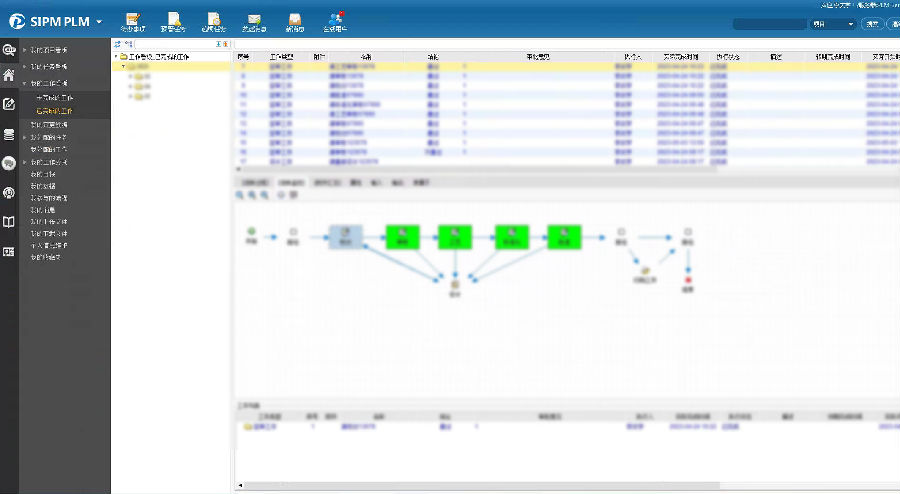Open the book icon in the left rail
900x494 pixels.
[9, 222]
